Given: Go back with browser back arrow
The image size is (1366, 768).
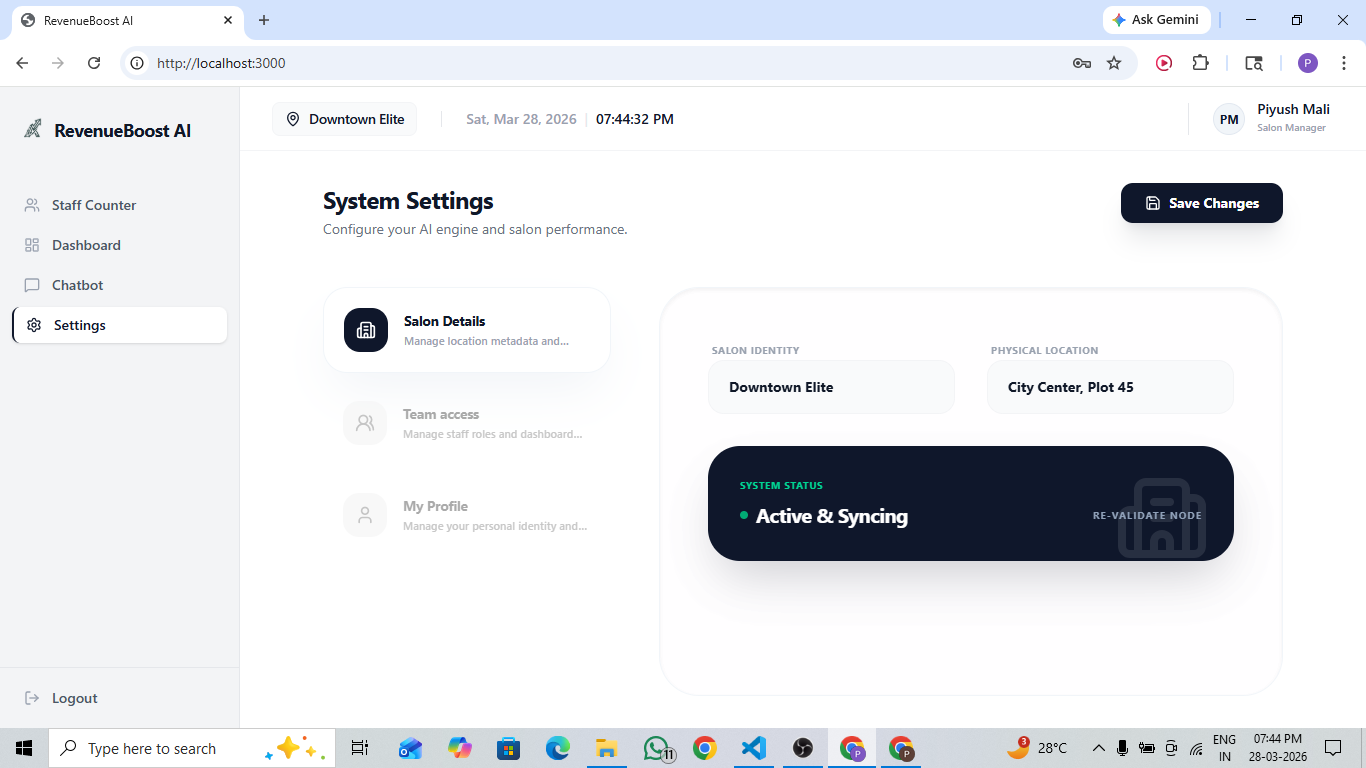Looking at the screenshot, I should pyautogui.click(x=22, y=63).
